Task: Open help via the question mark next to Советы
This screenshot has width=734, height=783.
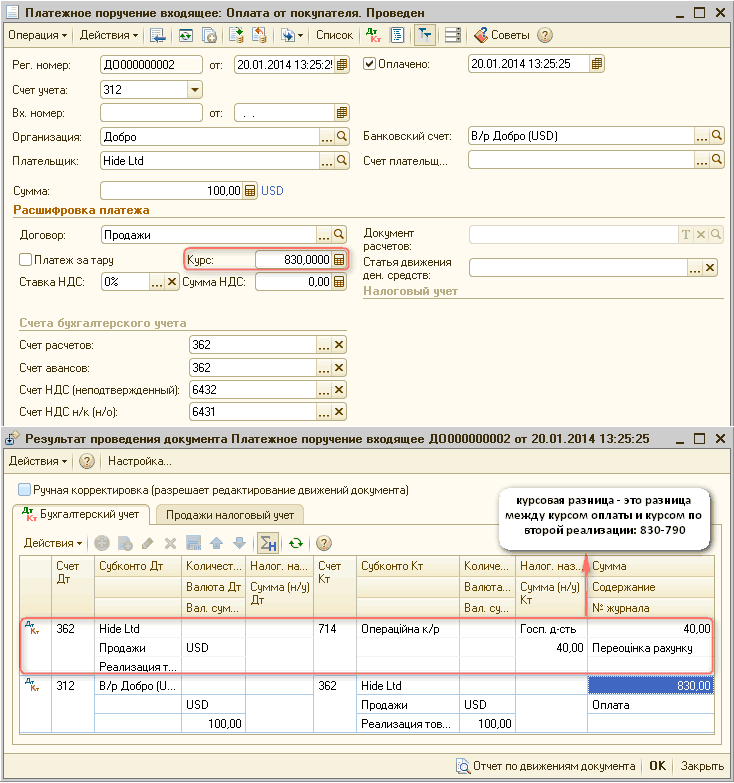Action: coord(545,35)
